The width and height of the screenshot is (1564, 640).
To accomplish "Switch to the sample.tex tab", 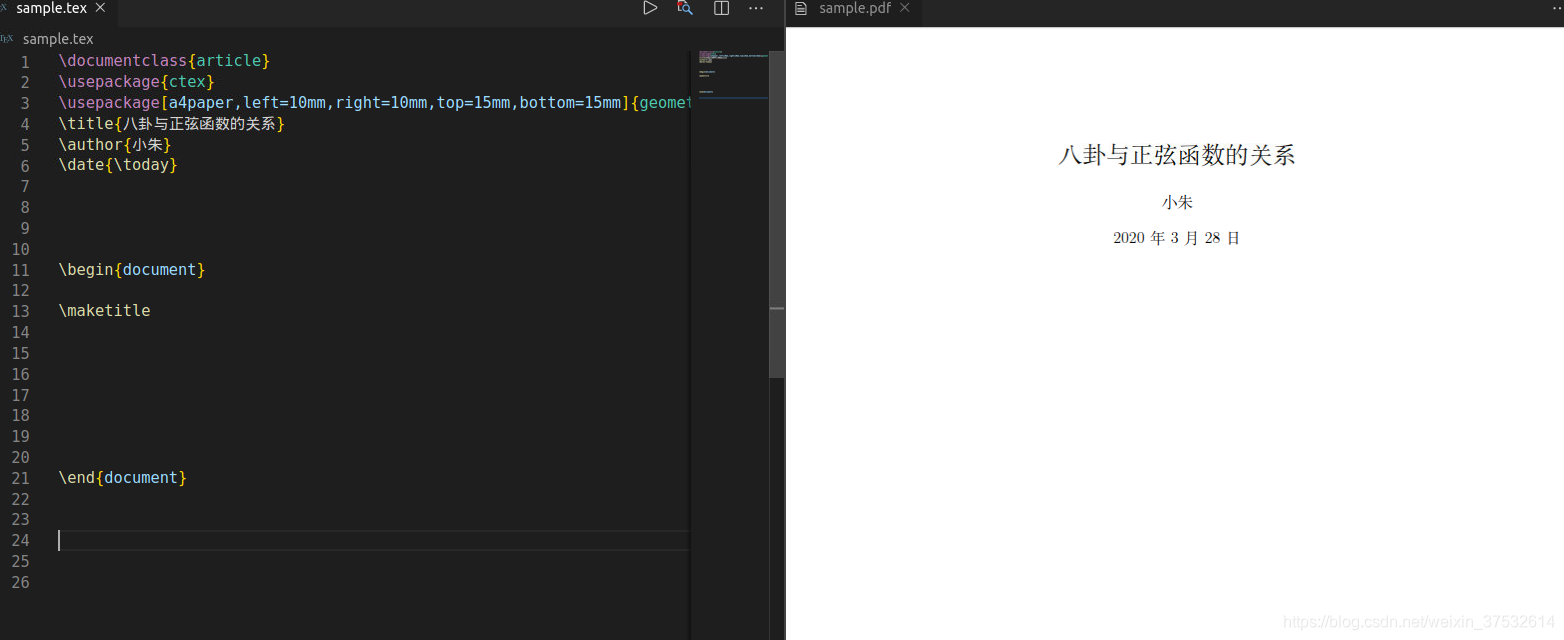I will [51, 8].
